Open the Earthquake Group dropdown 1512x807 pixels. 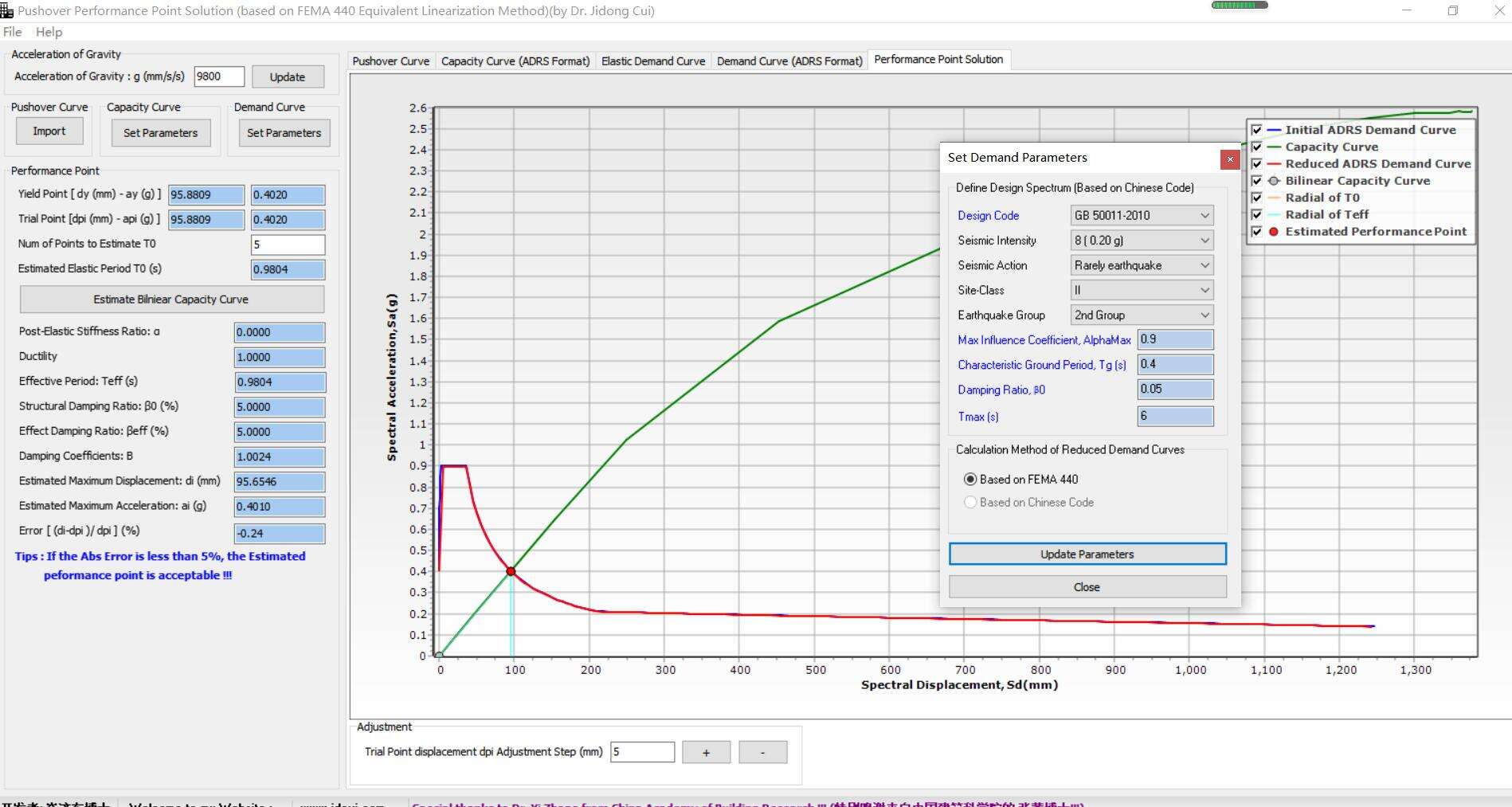click(x=1142, y=315)
